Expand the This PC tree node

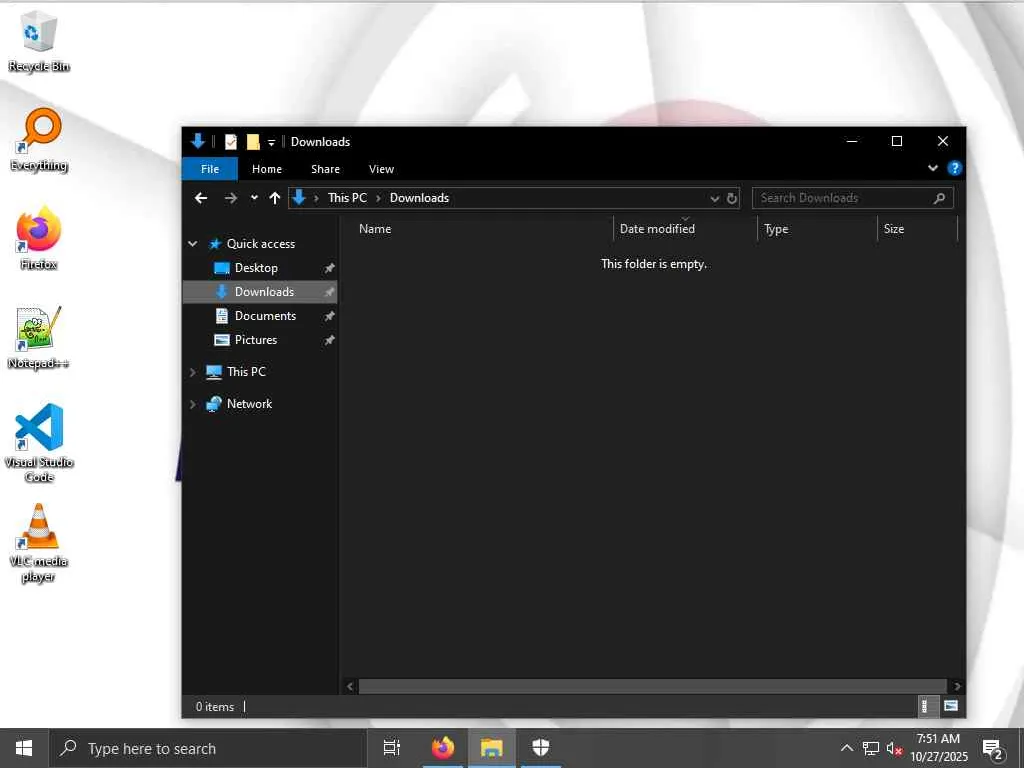(x=193, y=372)
